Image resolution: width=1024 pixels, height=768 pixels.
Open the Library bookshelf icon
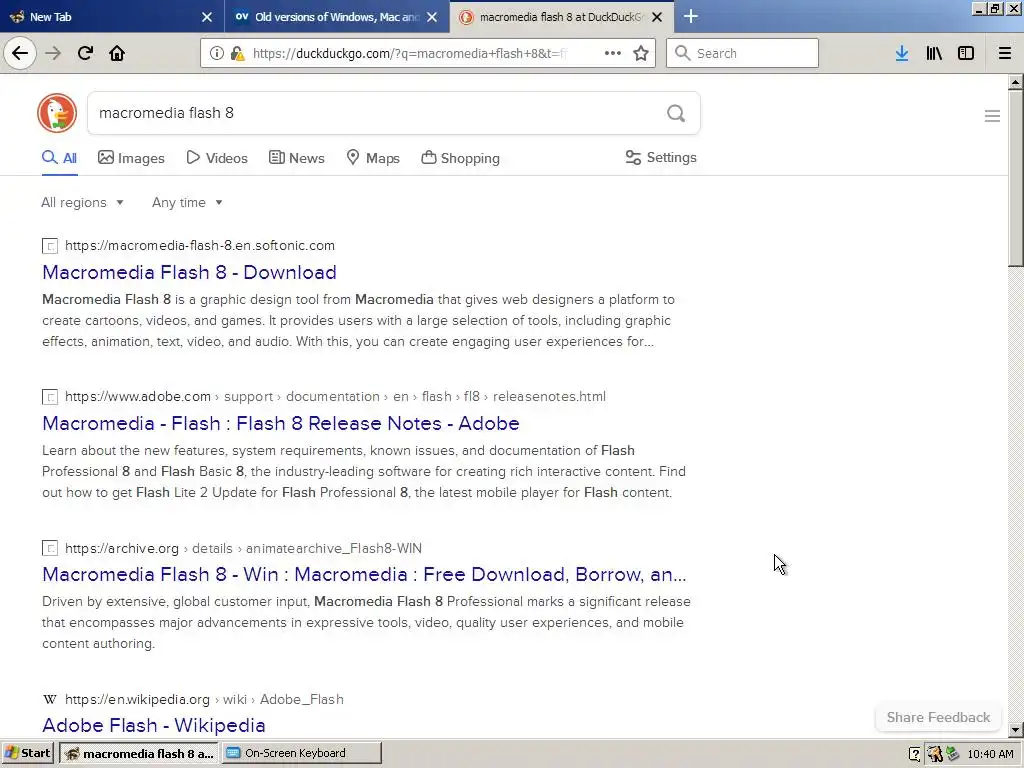[x=934, y=53]
